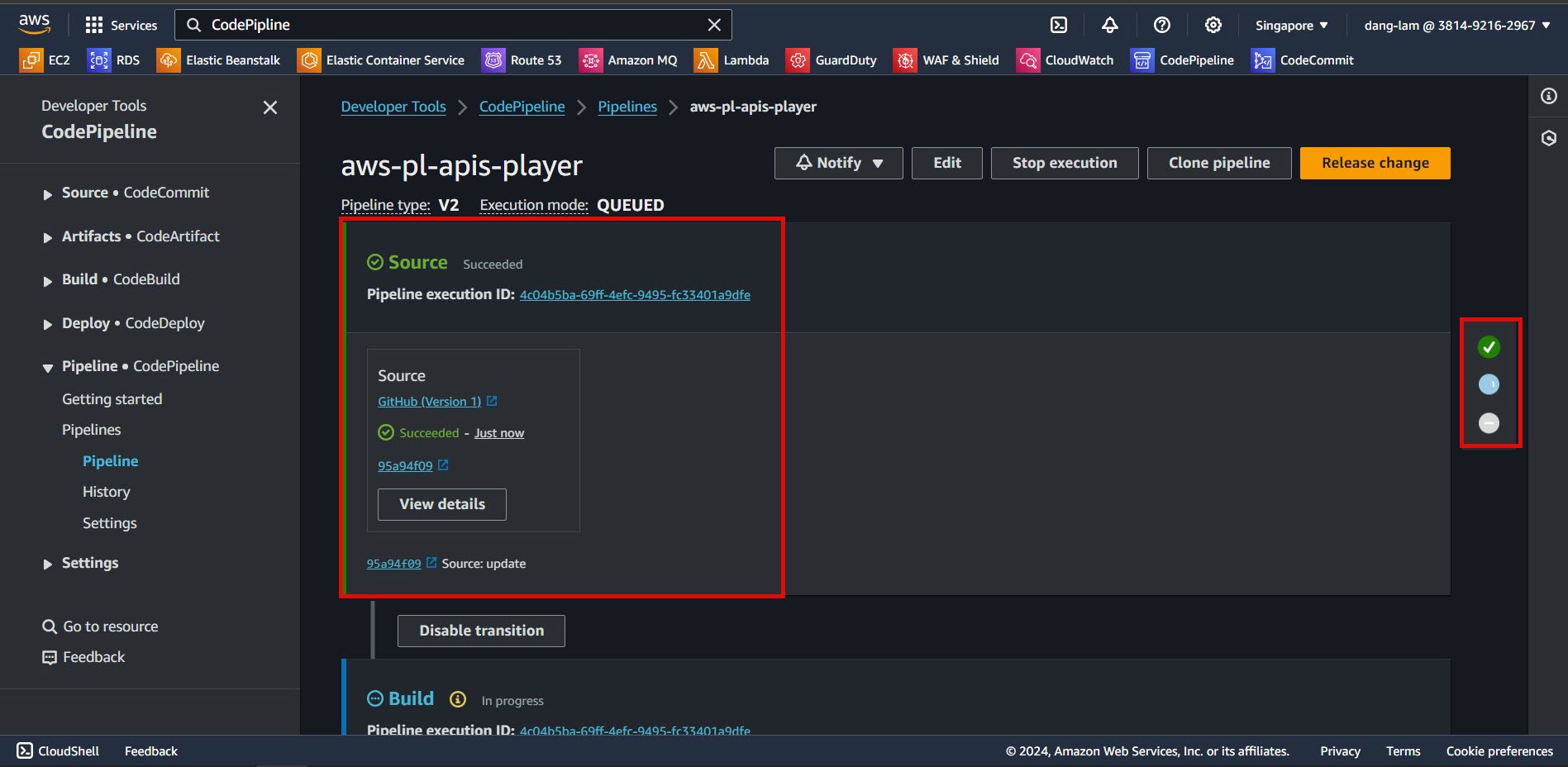
Task: Click the Just now timestamp link
Action: coord(499,433)
